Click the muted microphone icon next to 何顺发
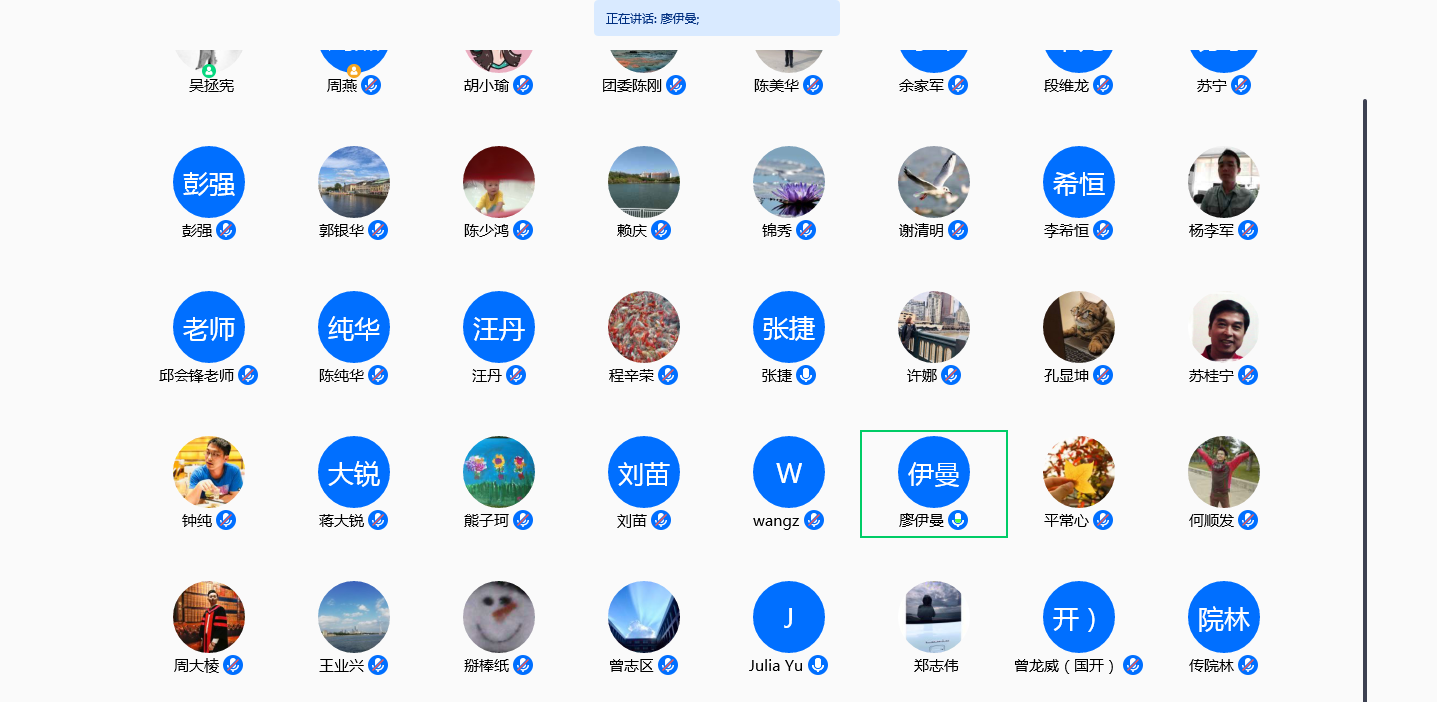This screenshot has height=702, width=1437. [1248, 520]
